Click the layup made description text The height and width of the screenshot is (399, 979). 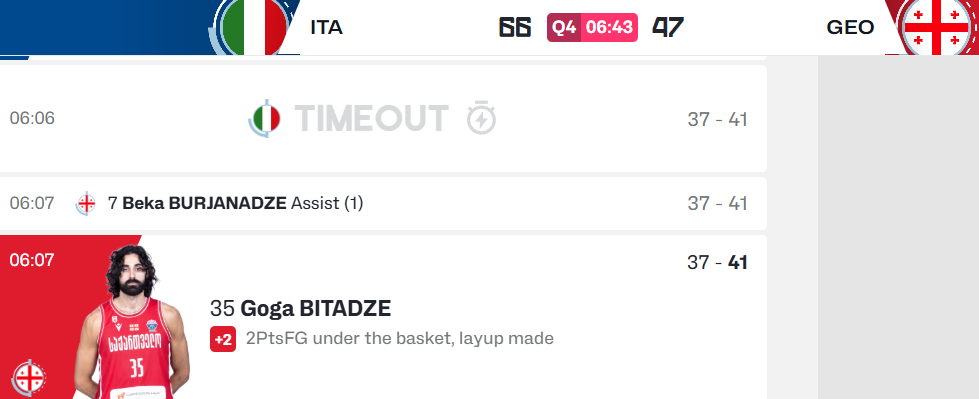(400, 338)
